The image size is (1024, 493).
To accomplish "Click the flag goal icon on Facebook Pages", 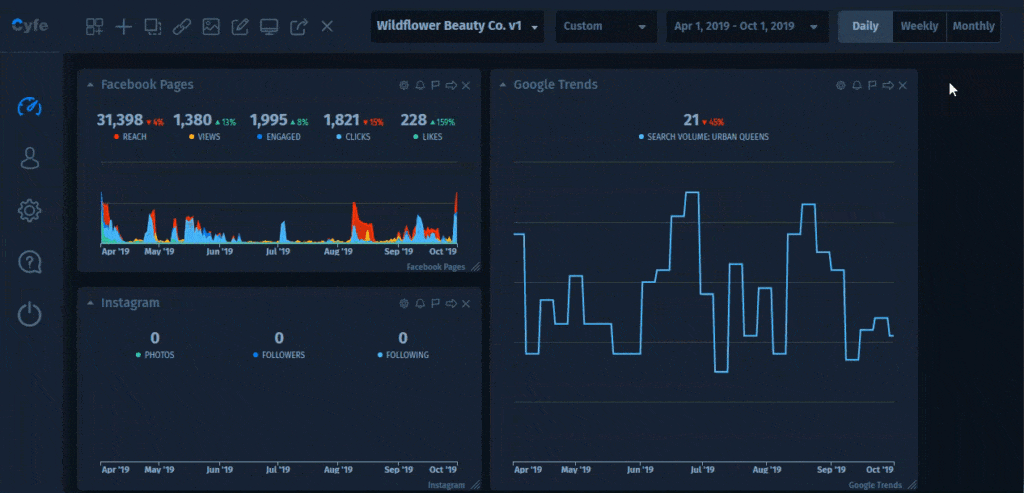I will pyautogui.click(x=435, y=86).
